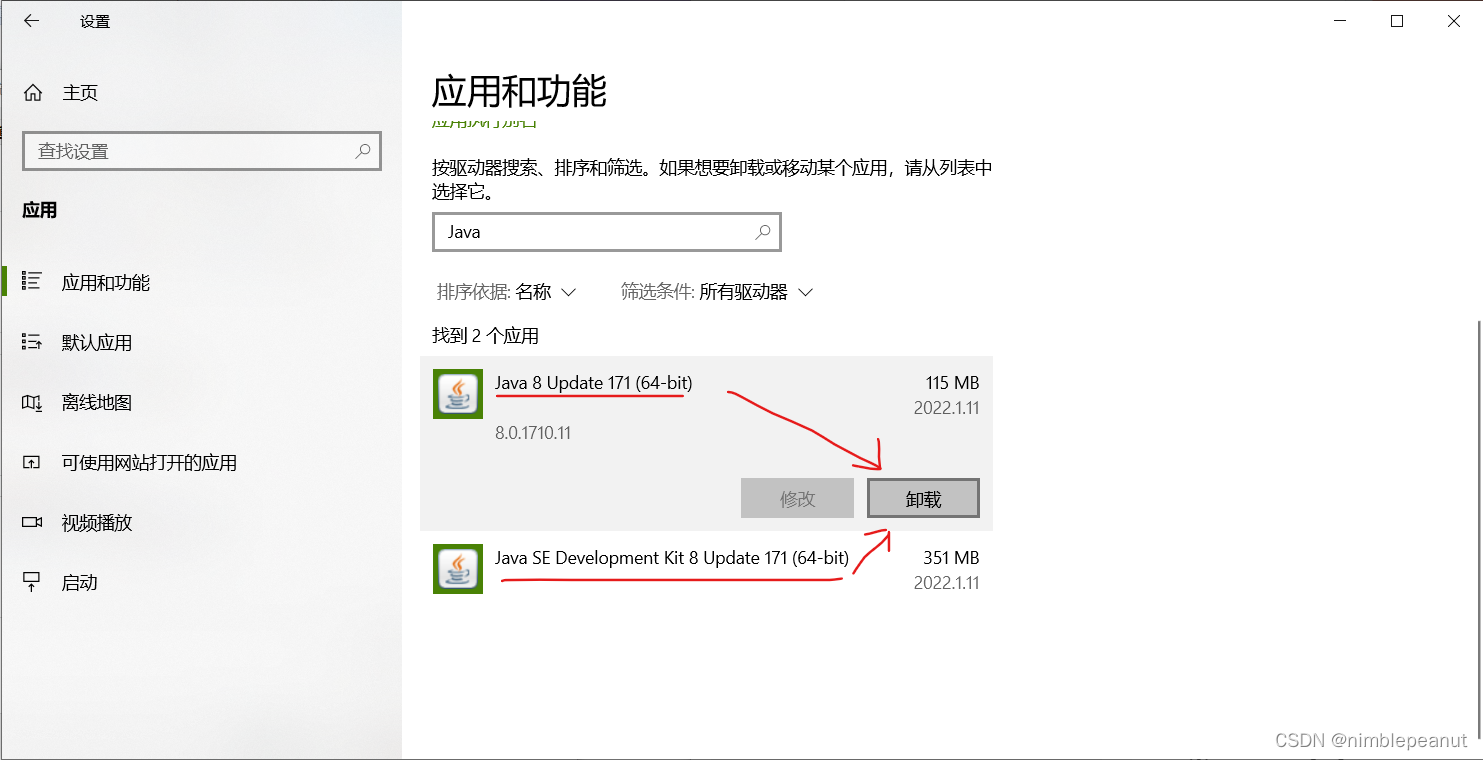The height and width of the screenshot is (760, 1483).
Task: Maximize the Settings window
Action: [1397, 21]
